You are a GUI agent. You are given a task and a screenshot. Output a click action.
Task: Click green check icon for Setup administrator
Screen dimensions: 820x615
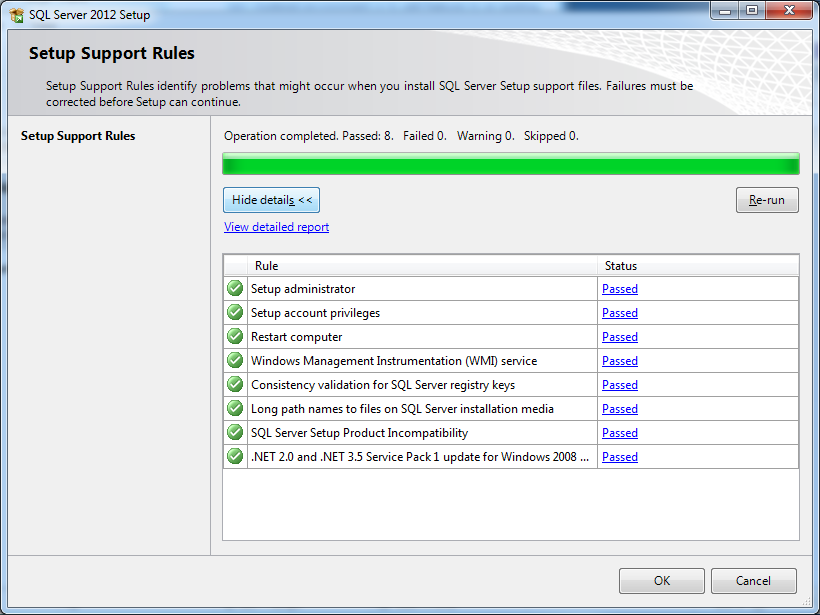235,288
